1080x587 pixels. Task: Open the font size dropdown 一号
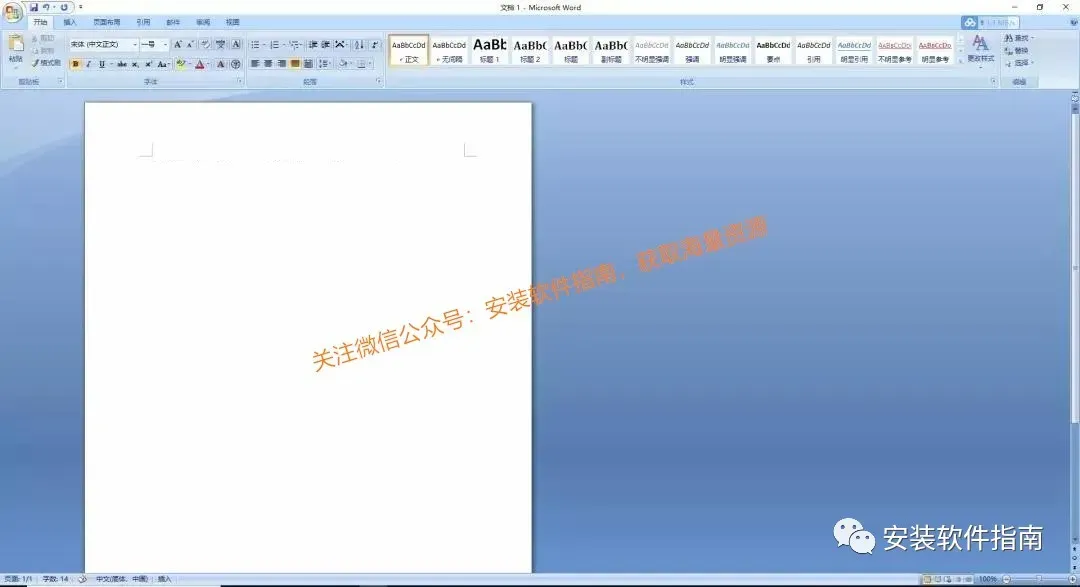pos(165,45)
